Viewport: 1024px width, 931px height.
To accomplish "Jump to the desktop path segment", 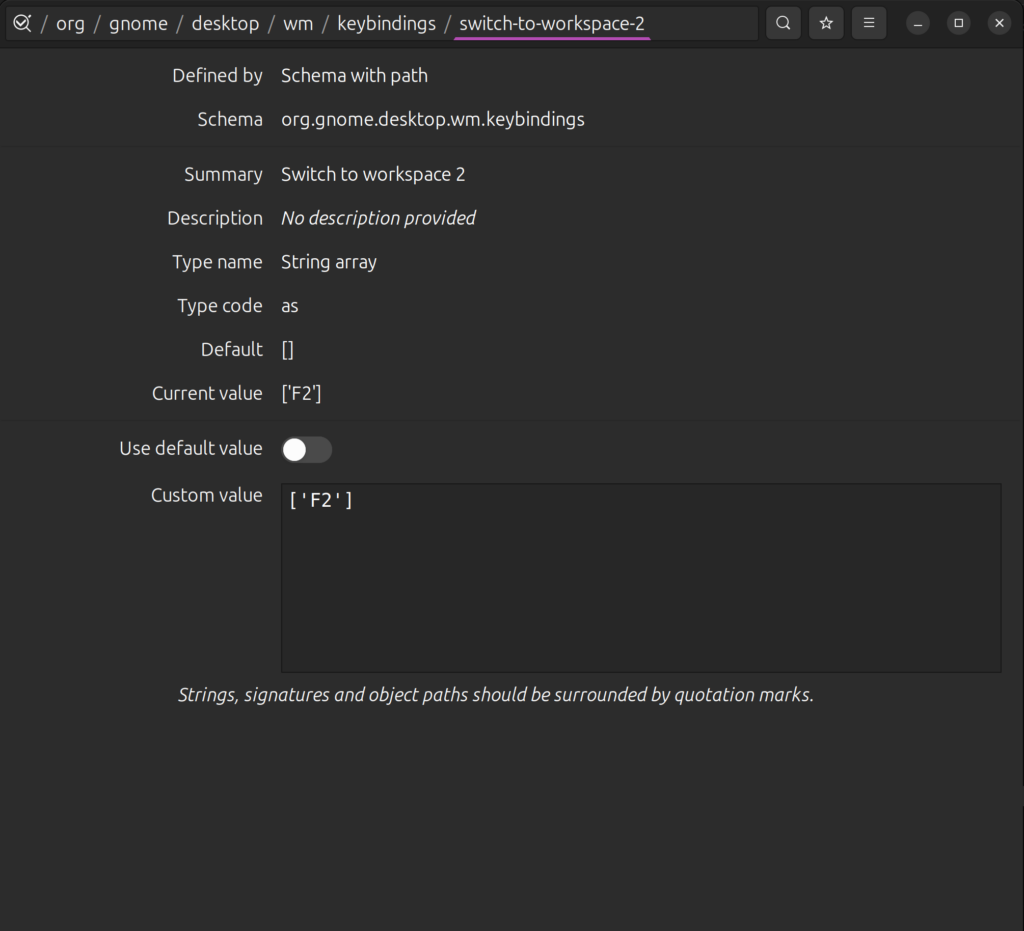I will click(x=225, y=24).
